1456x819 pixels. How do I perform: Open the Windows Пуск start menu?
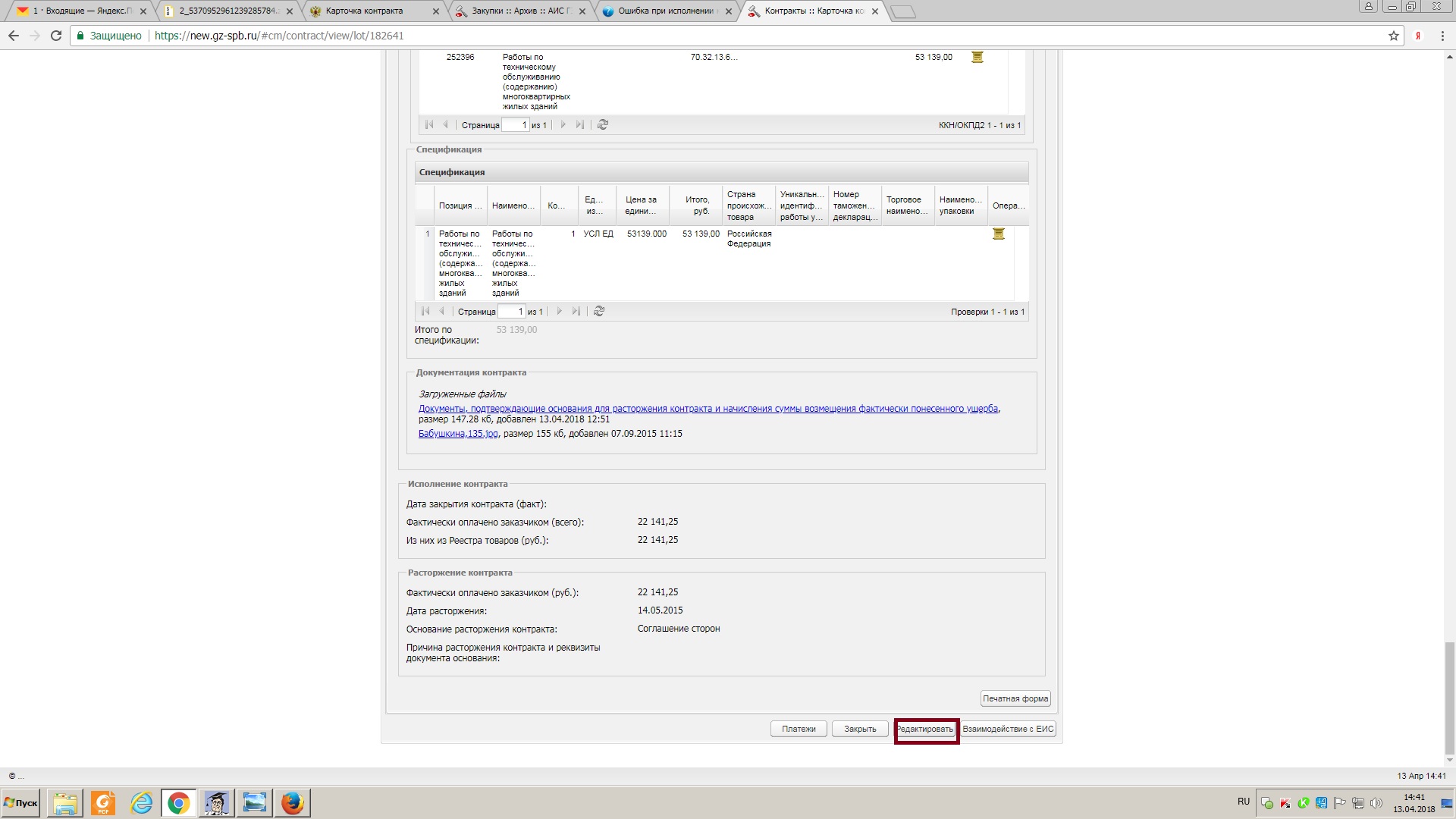pos(20,803)
